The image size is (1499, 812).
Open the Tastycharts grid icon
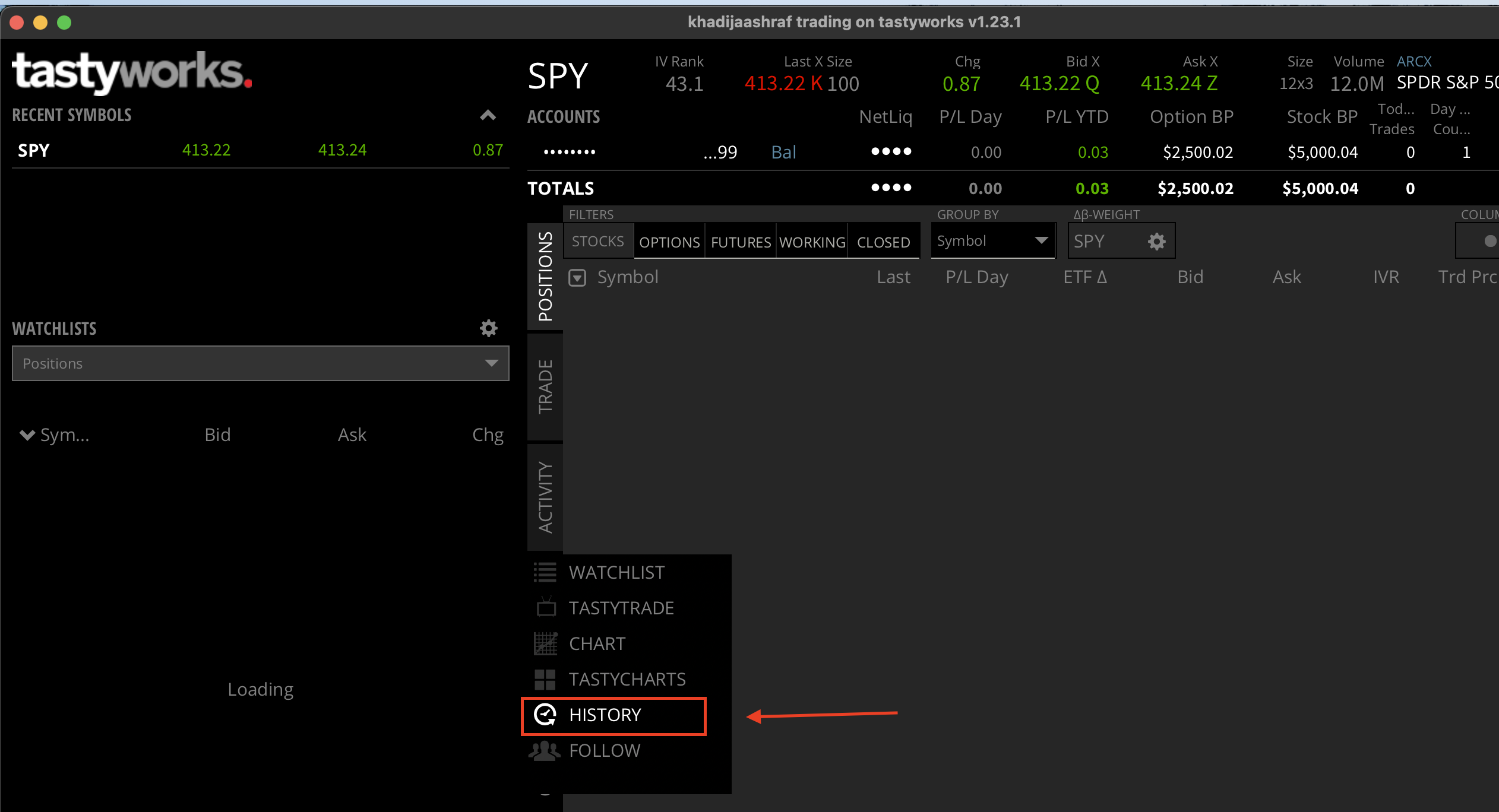(x=545, y=679)
